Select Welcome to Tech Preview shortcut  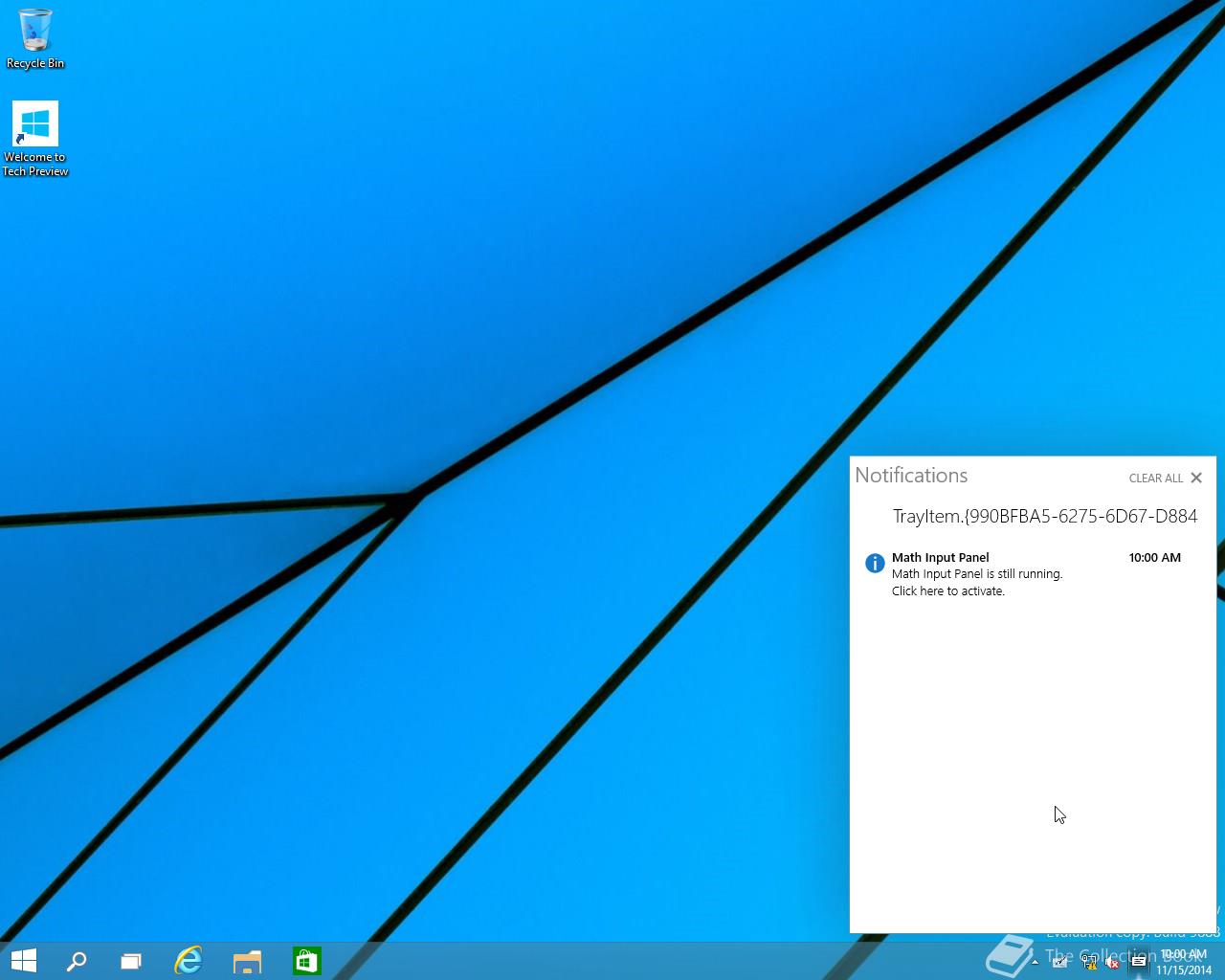[x=35, y=140]
